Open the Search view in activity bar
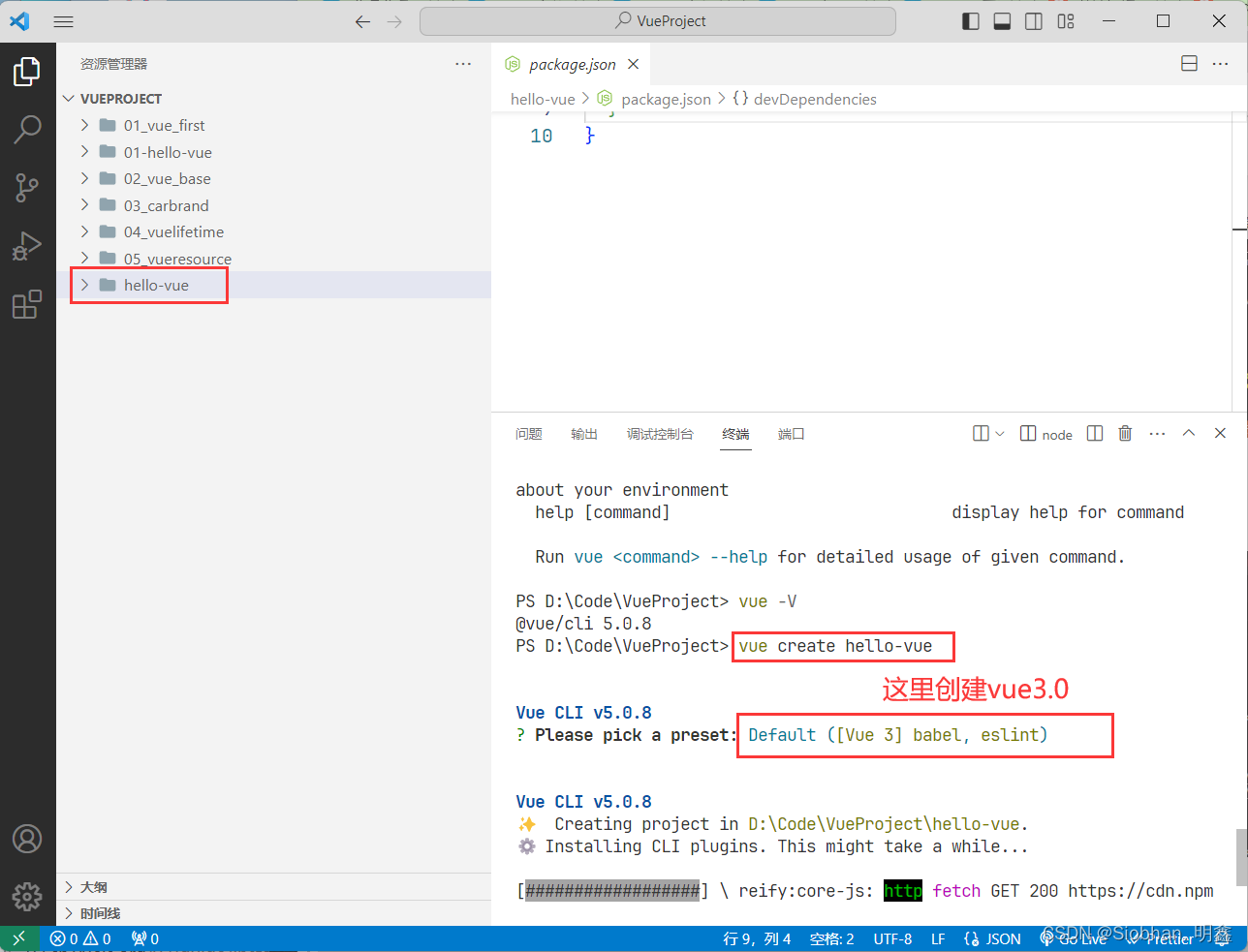The height and width of the screenshot is (952, 1248). [27, 130]
